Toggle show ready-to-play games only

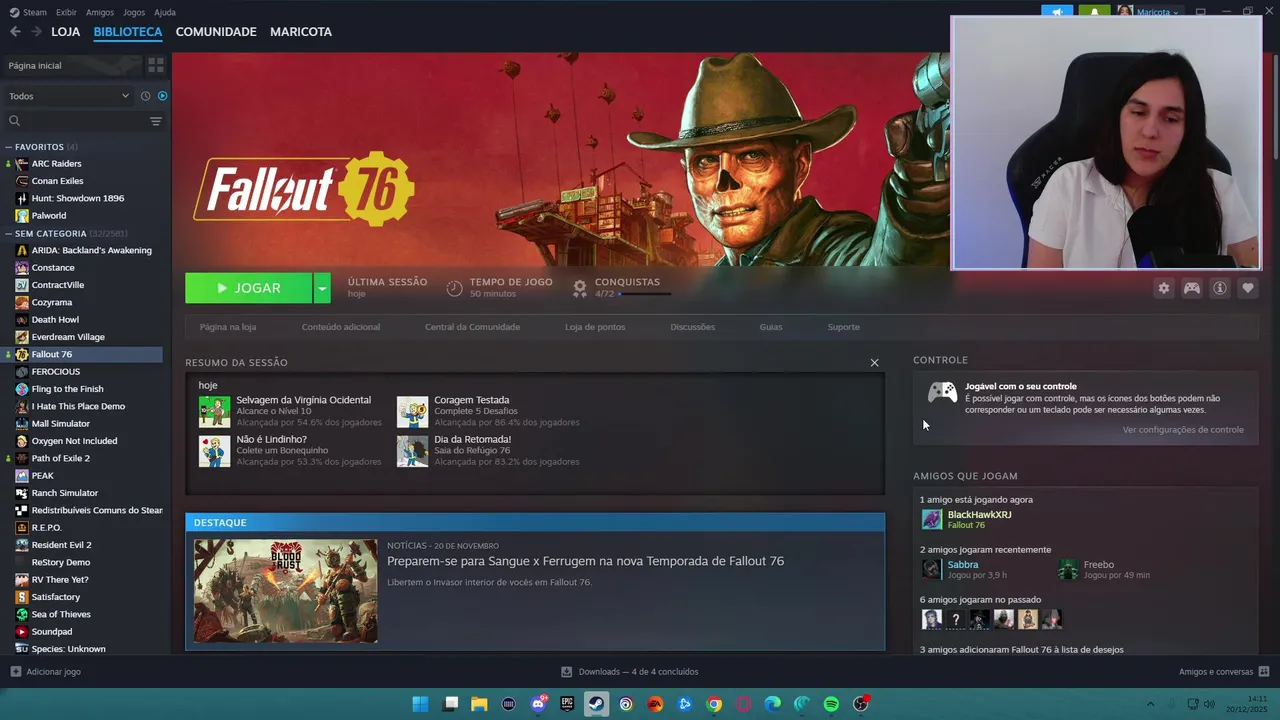click(x=162, y=96)
